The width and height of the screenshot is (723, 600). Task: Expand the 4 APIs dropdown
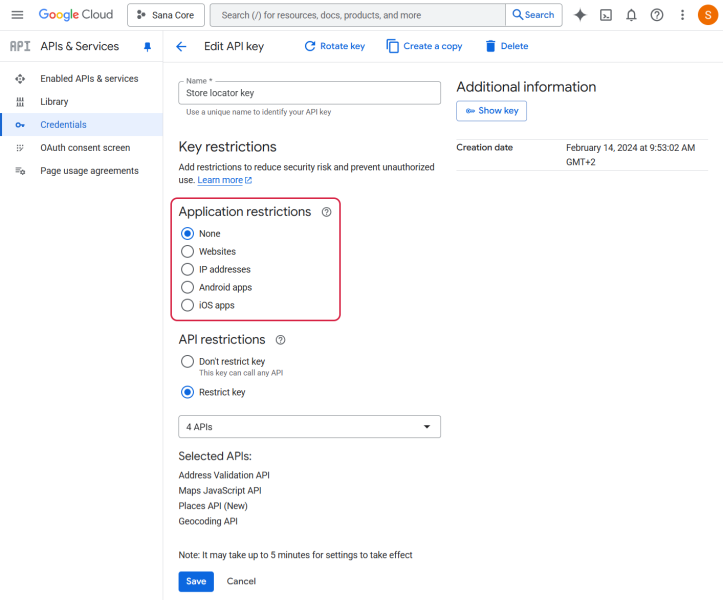[x=309, y=427]
